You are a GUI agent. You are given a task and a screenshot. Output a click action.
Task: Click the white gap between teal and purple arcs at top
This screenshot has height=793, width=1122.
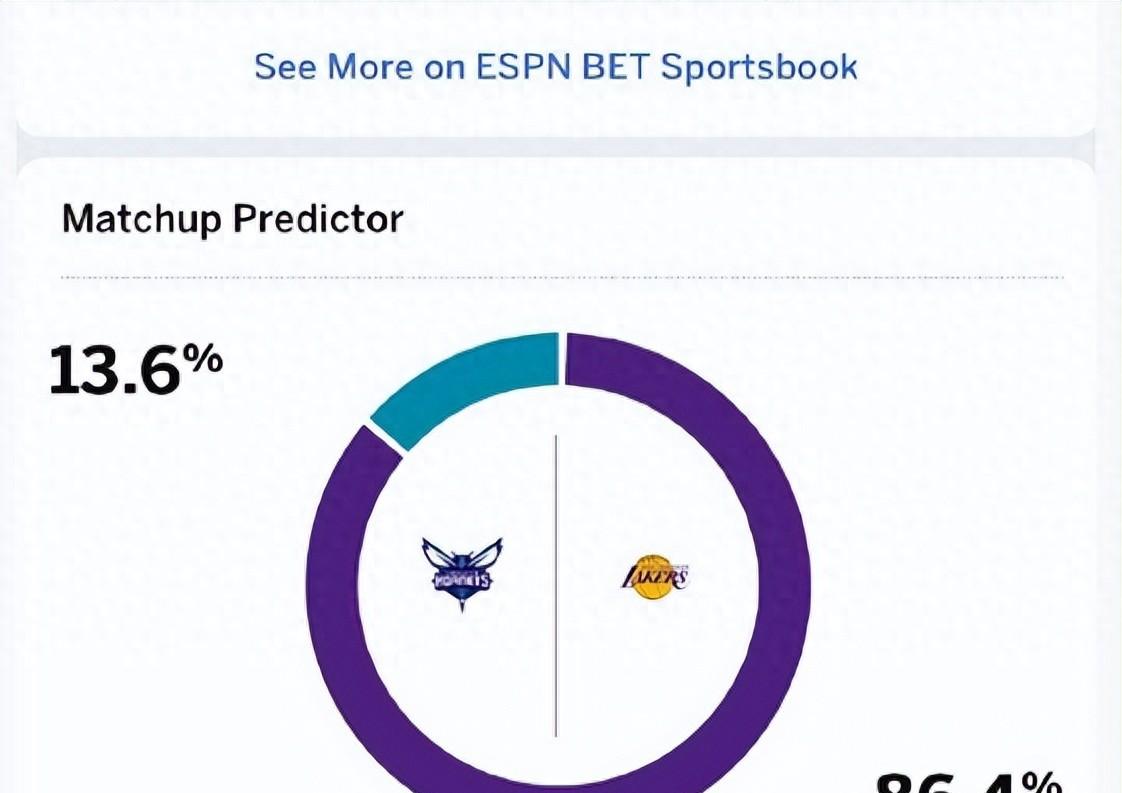point(562,358)
